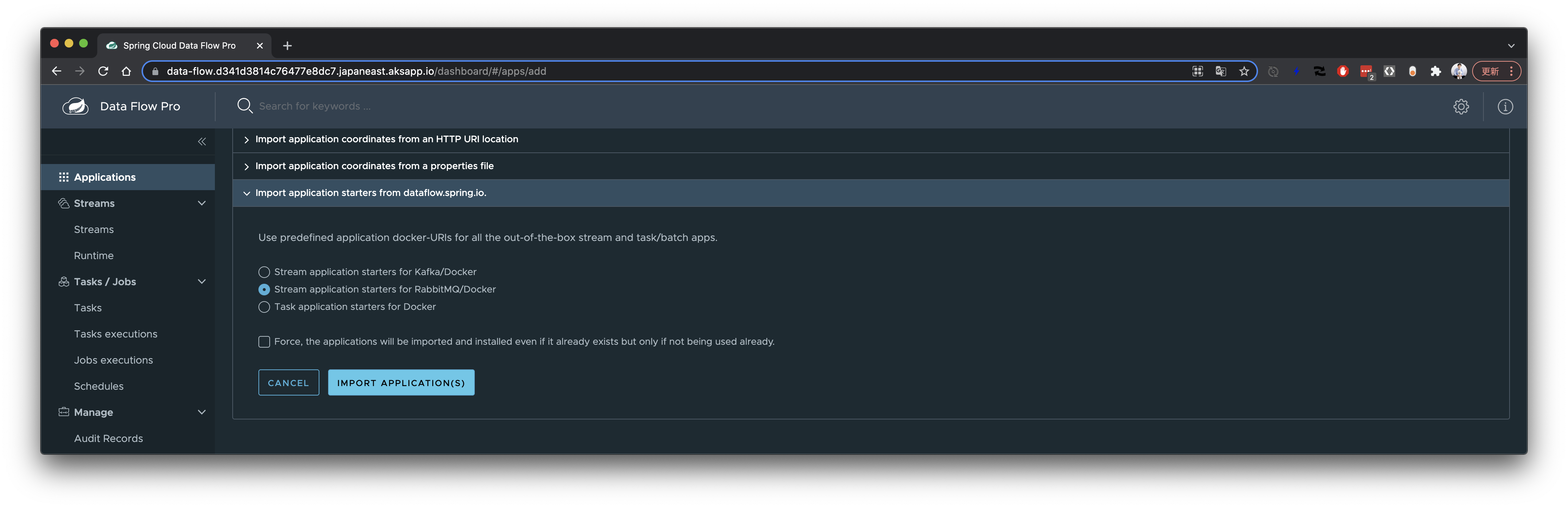Bookmark this page with star icon
Viewport: 1568px width, 508px height.
pyautogui.click(x=1244, y=71)
